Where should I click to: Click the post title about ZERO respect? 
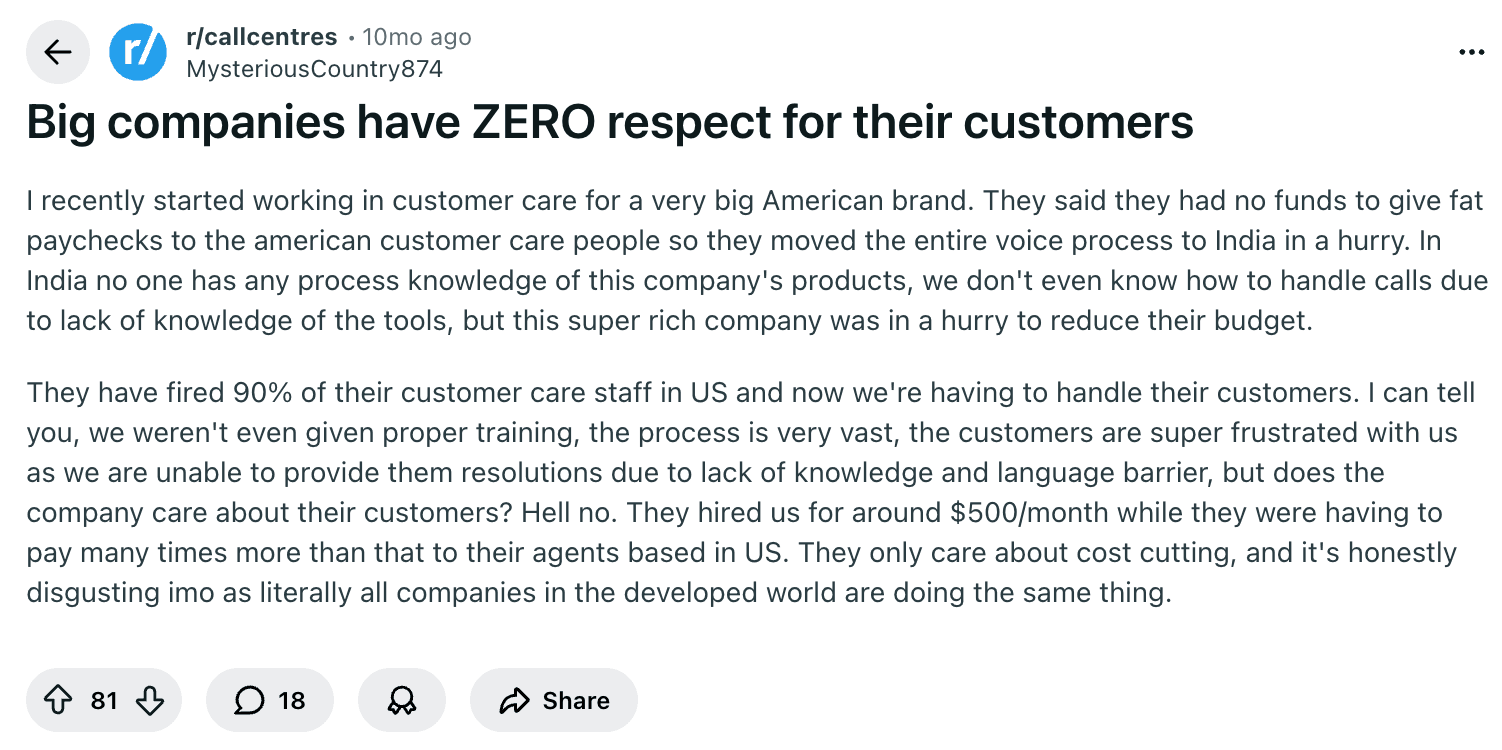click(x=610, y=122)
